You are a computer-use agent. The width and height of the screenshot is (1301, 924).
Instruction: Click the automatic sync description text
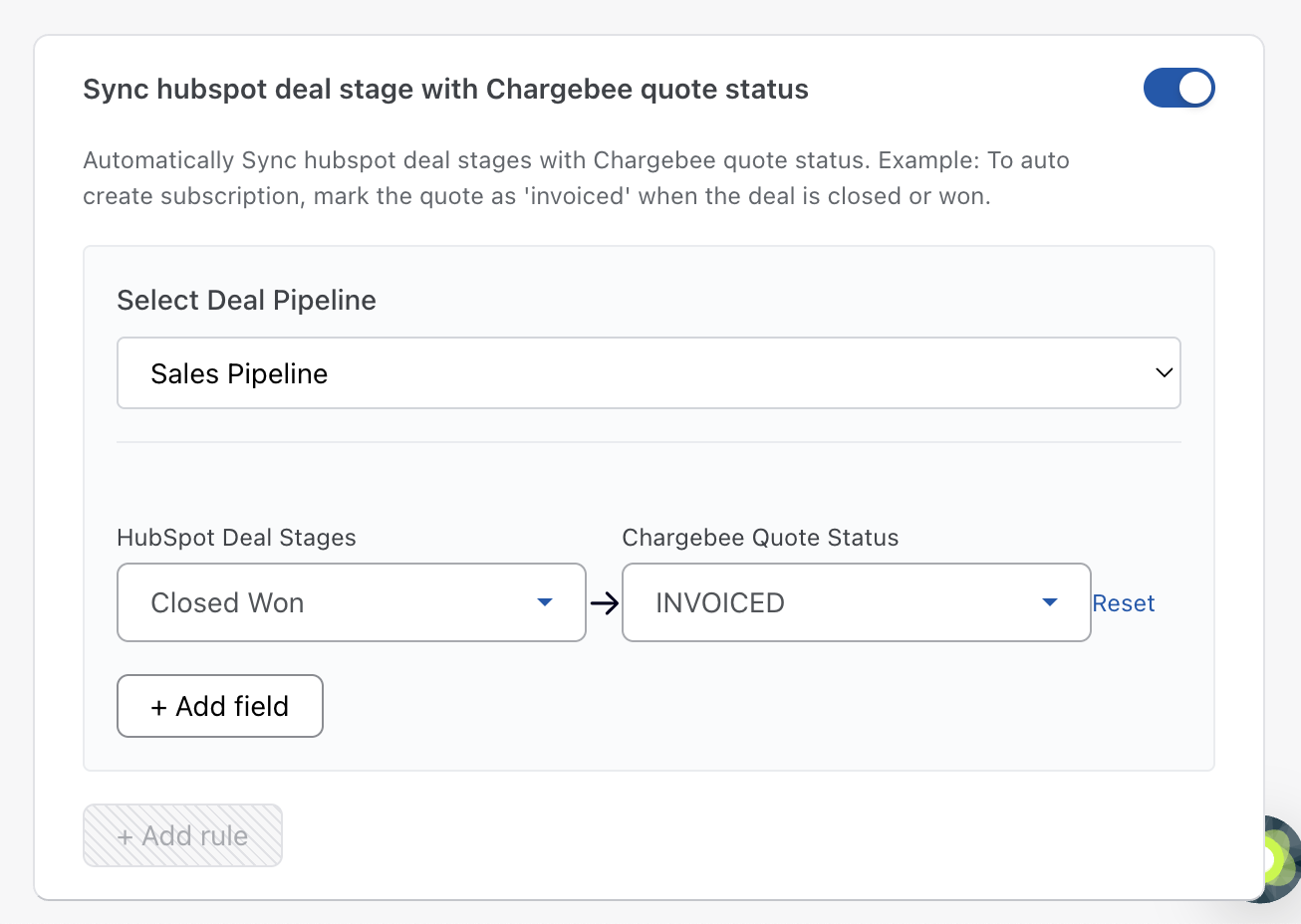click(576, 178)
